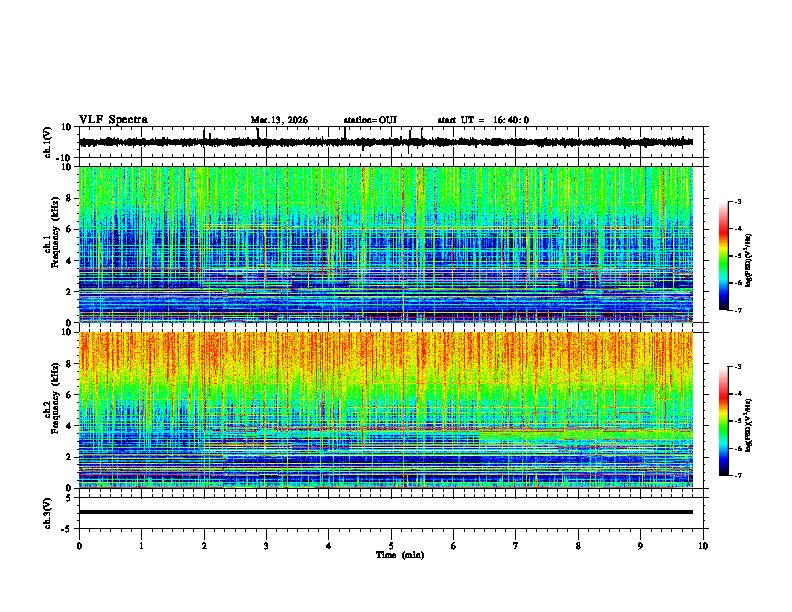
Task: Click the time-axis tick label '3'
Action: [266, 546]
